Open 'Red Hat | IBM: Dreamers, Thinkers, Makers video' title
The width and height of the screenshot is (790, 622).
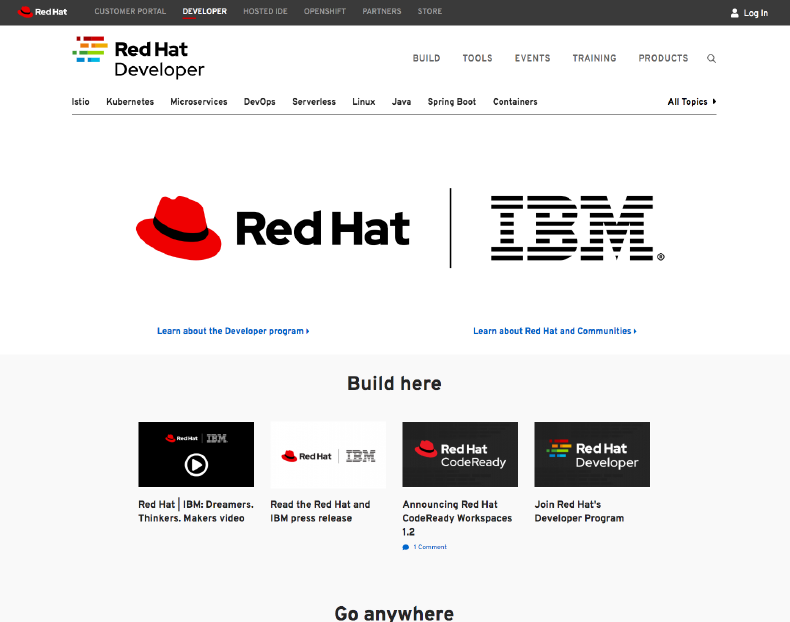tap(196, 511)
